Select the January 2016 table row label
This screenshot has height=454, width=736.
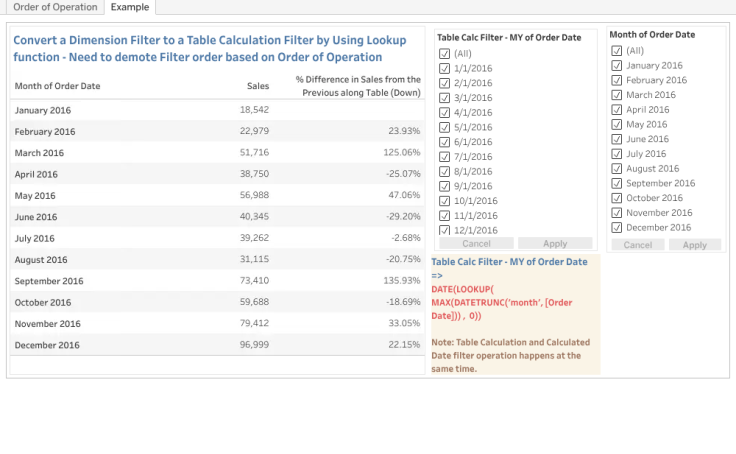click(x=43, y=110)
